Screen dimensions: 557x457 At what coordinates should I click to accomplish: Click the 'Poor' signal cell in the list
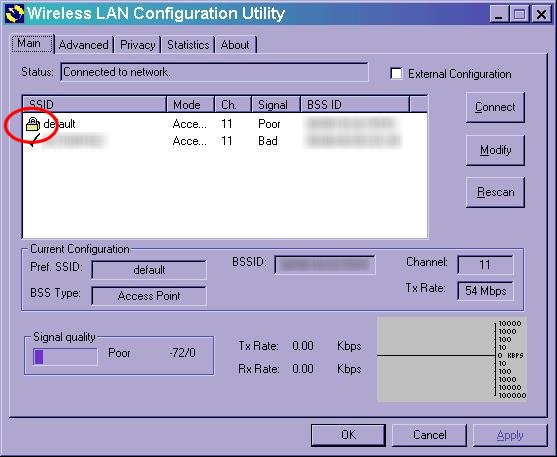(x=269, y=124)
